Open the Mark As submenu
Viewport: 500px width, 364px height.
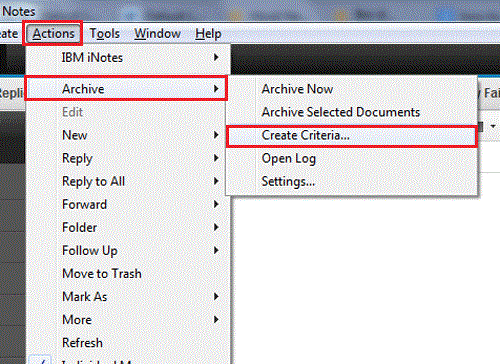(128, 297)
